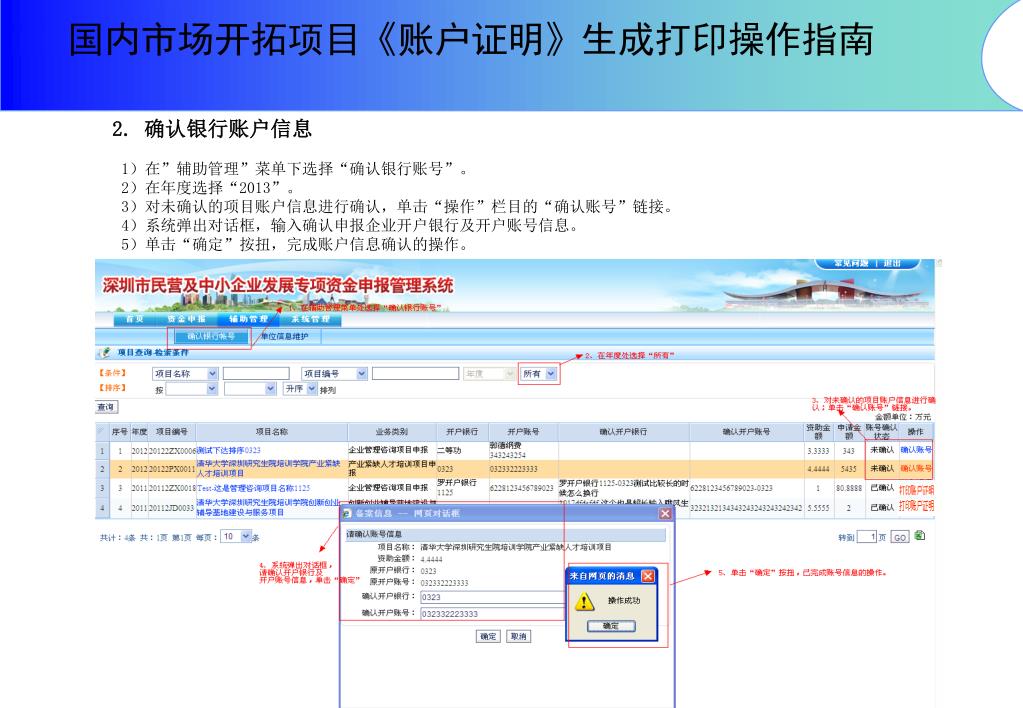Open the 辅助管理 menu tab
Screen dimensions: 1023x708
point(248,319)
